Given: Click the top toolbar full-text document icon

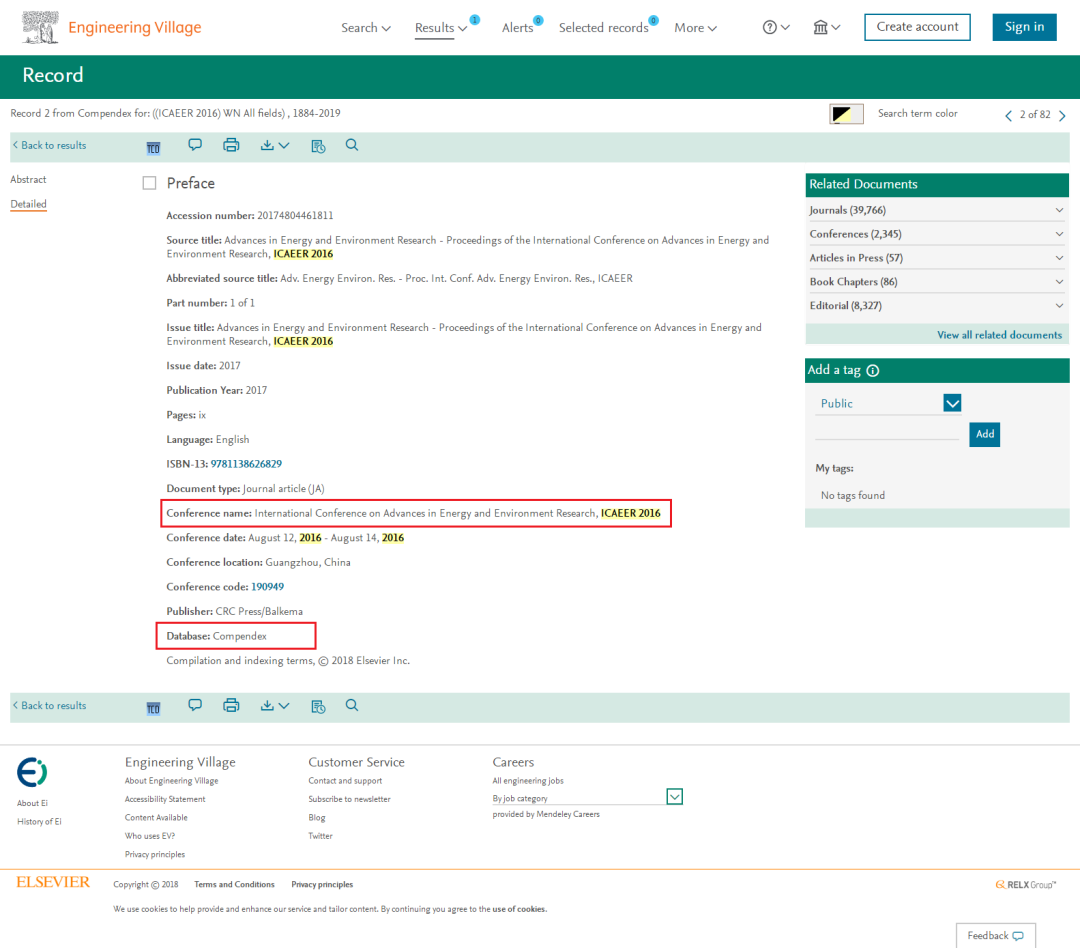Looking at the screenshot, I should (x=318, y=146).
